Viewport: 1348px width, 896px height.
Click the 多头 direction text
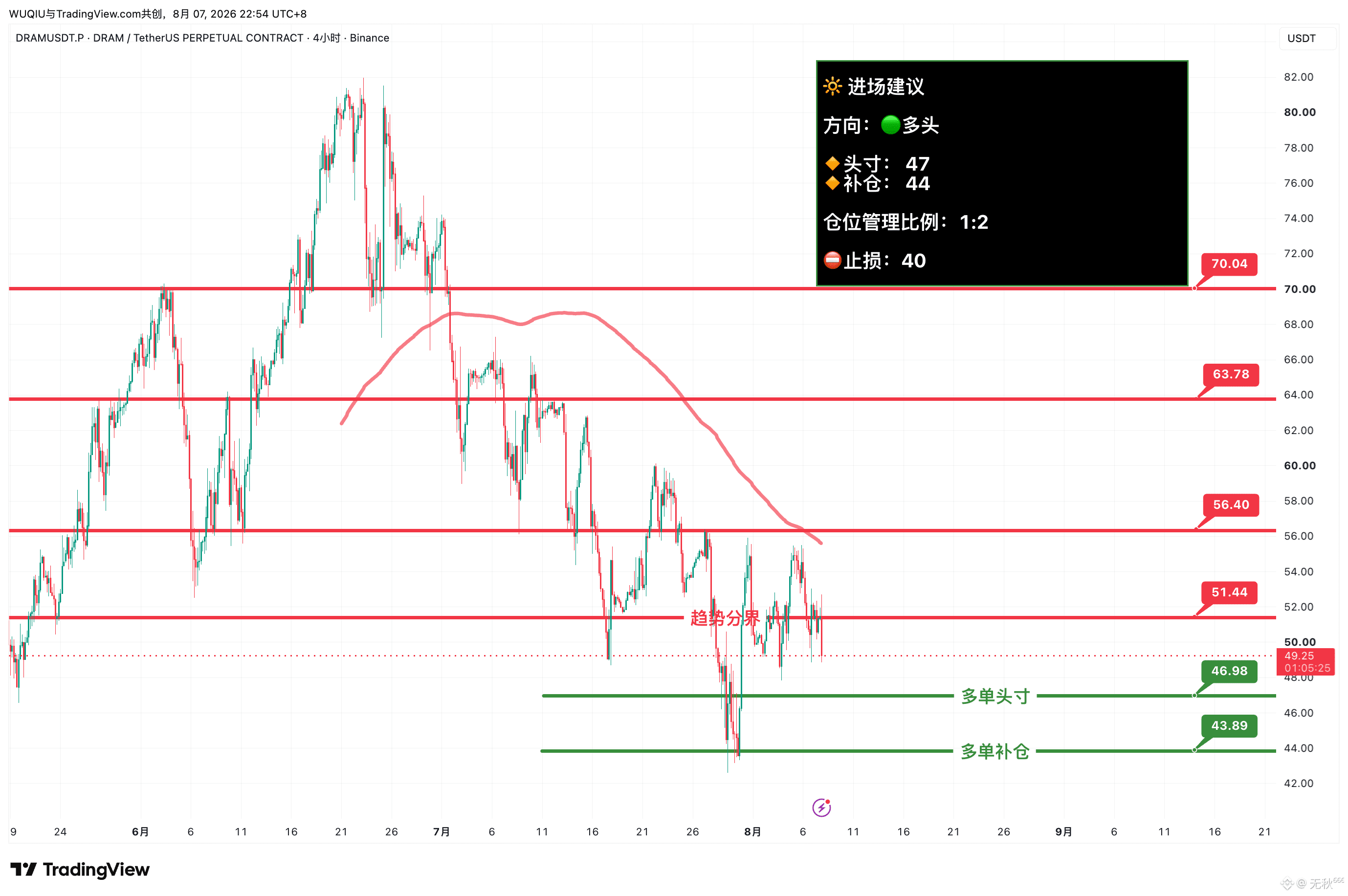click(921, 125)
